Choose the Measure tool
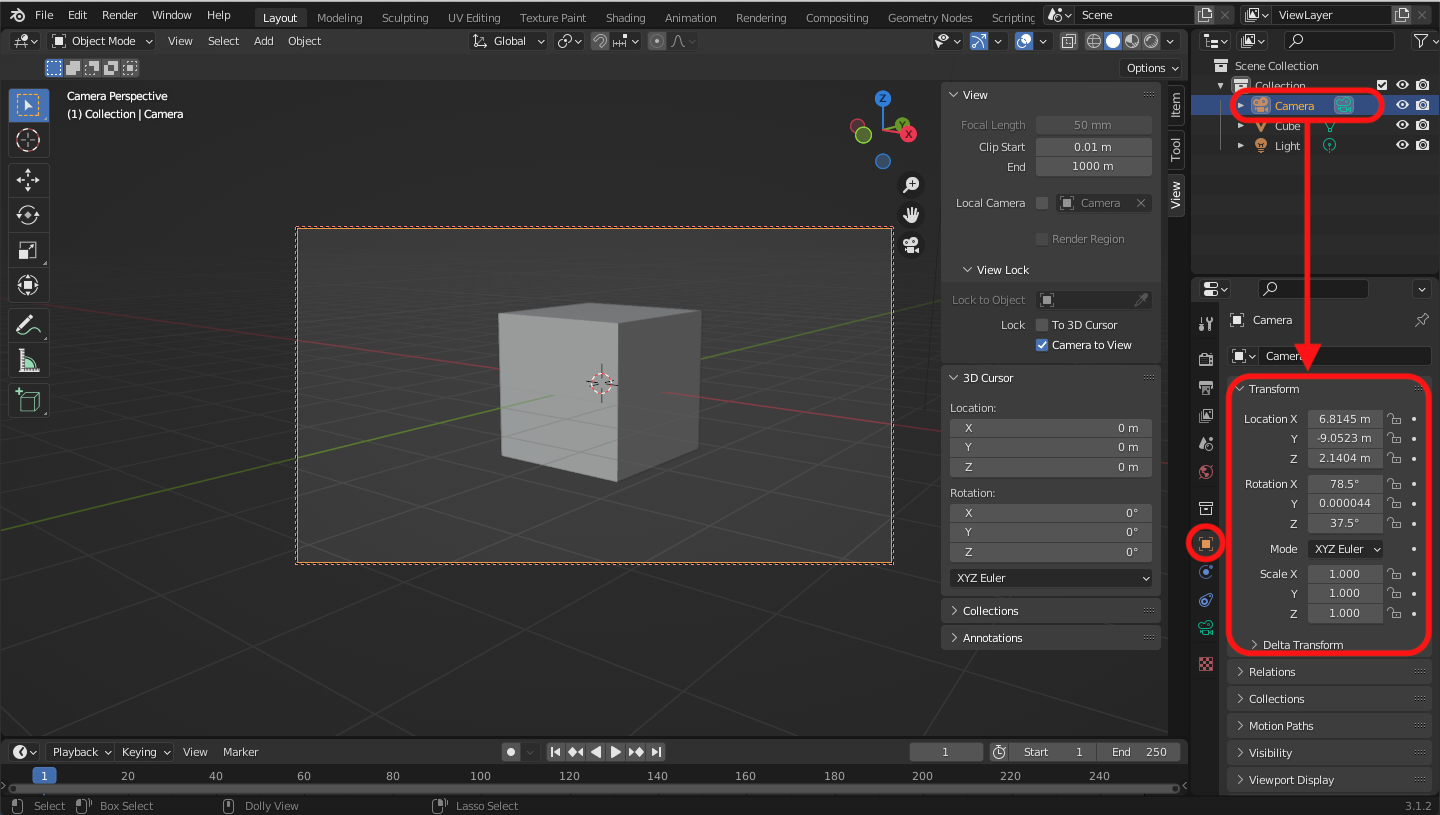1440x815 pixels. [x=28, y=361]
